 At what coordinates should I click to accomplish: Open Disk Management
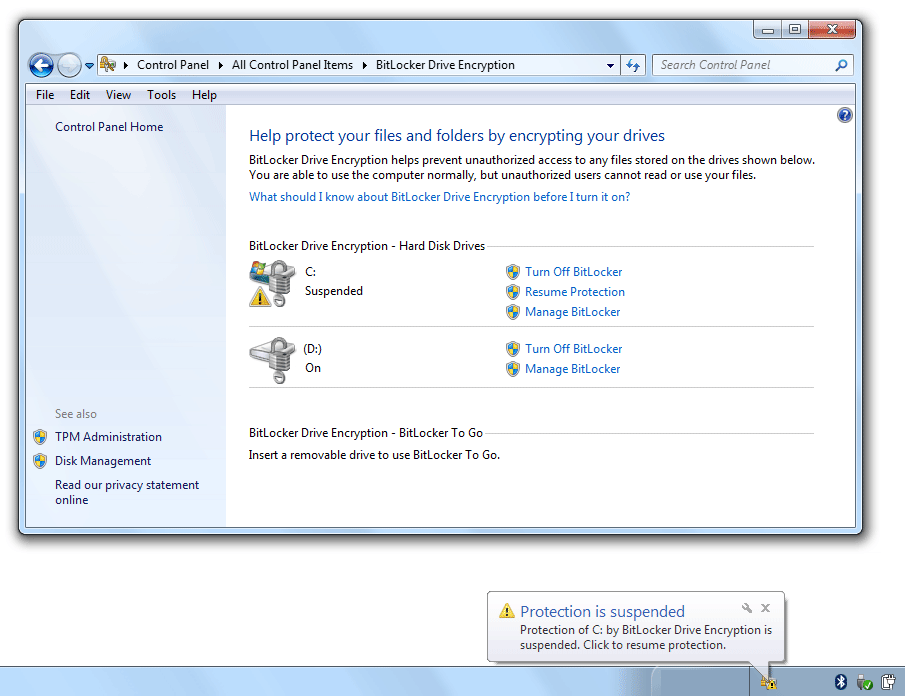click(103, 461)
